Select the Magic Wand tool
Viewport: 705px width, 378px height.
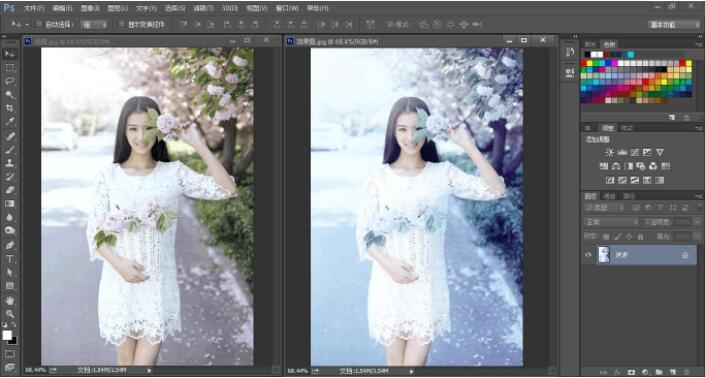tap(9, 95)
